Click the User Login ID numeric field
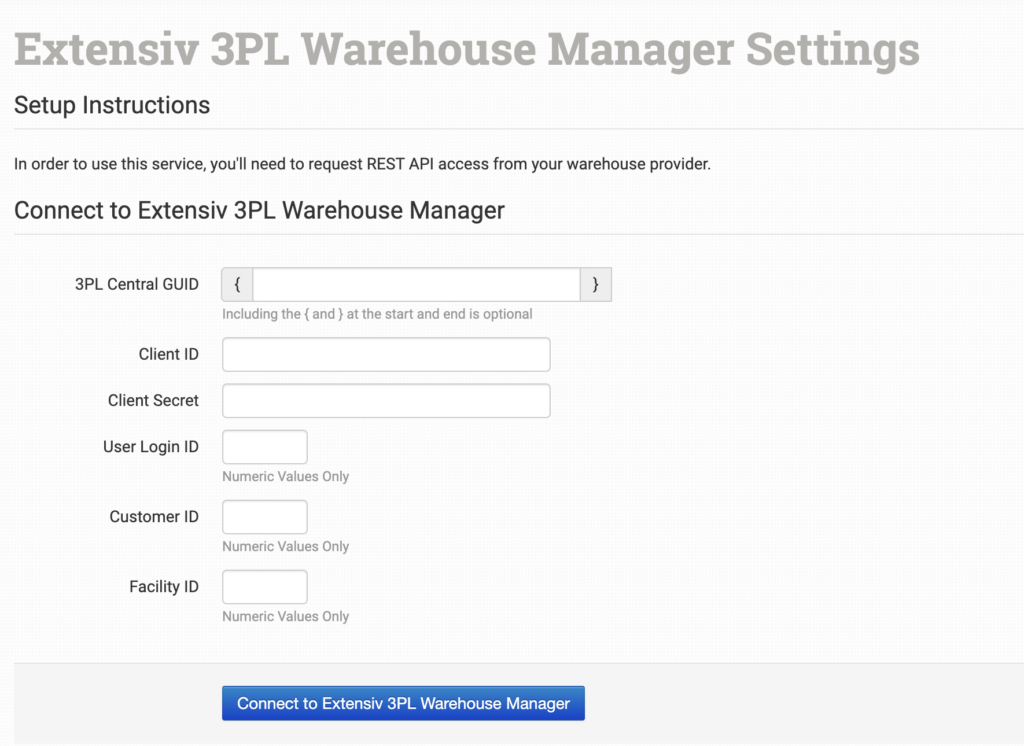1024x746 pixels. click(x=264, y=447)
